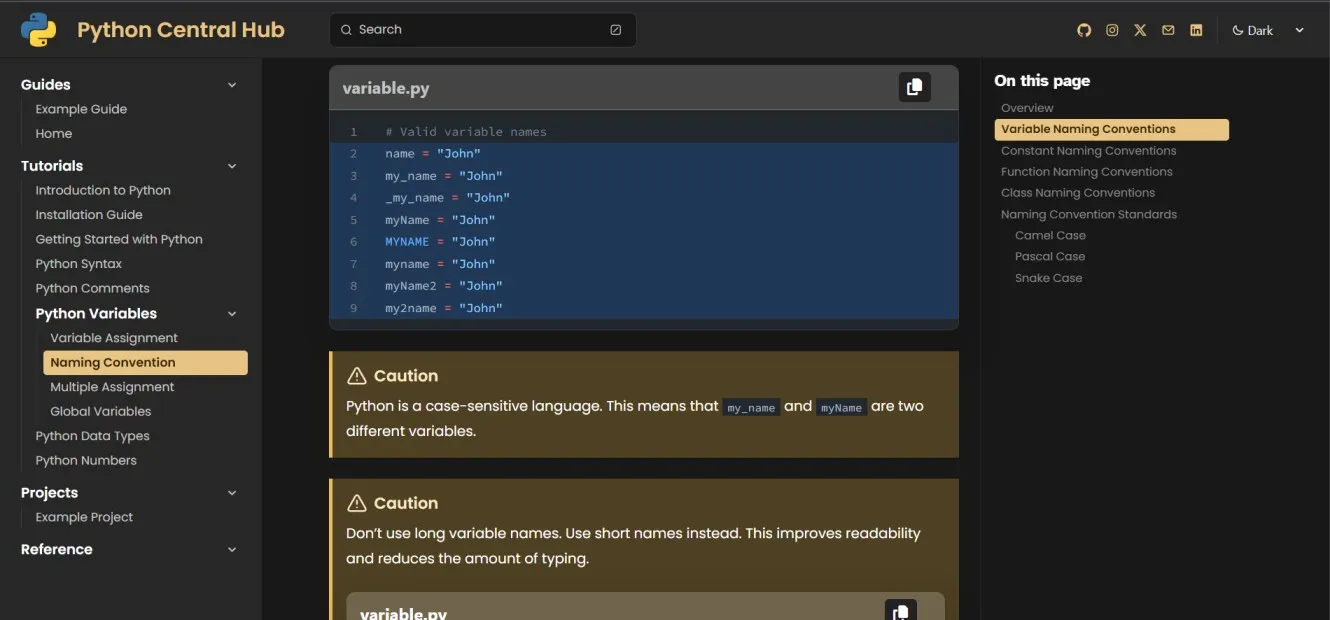Open Multiple Assignment page

[x=112, y=387]
